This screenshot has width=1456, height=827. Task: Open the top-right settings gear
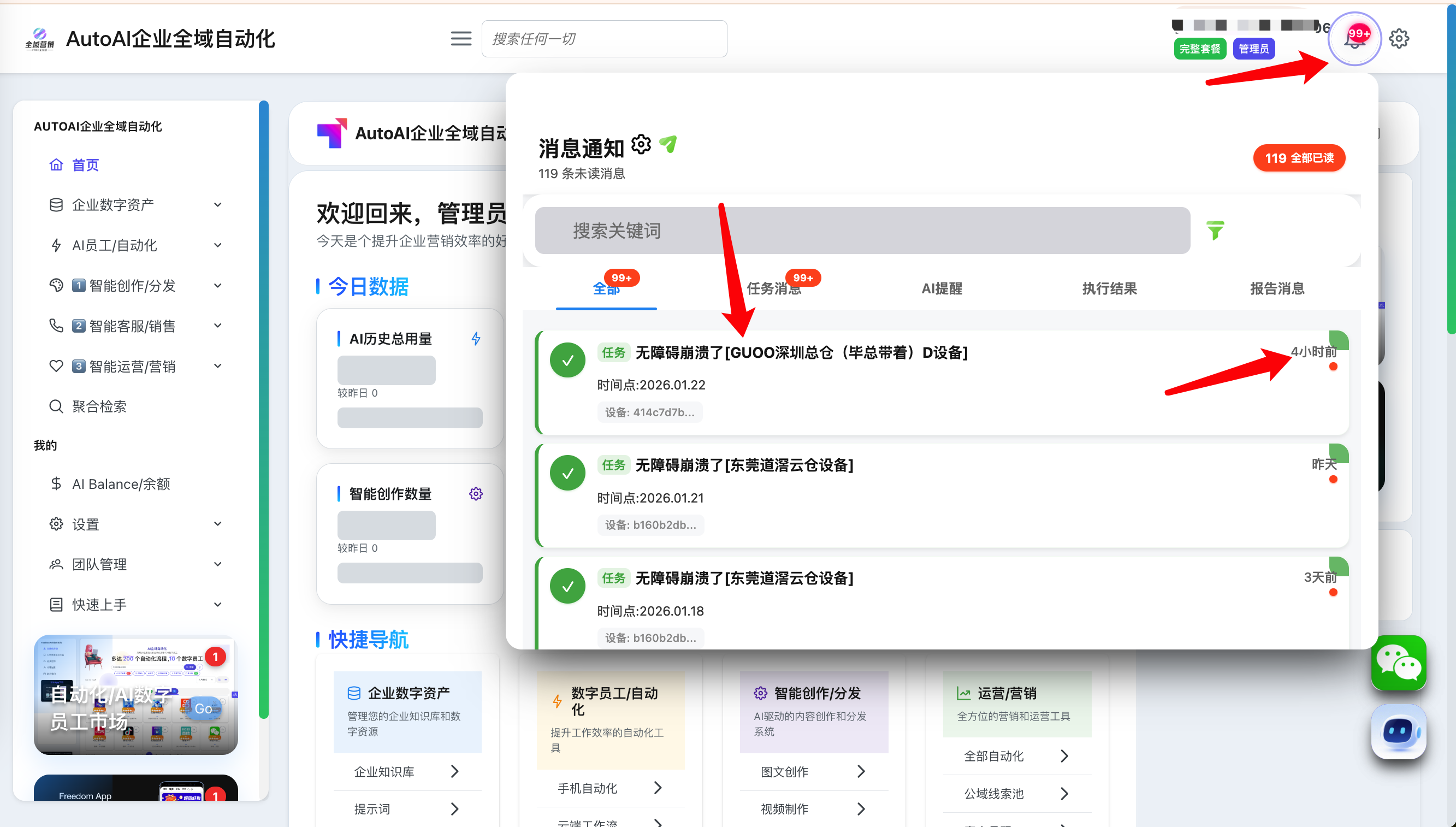coord(1399,39)
